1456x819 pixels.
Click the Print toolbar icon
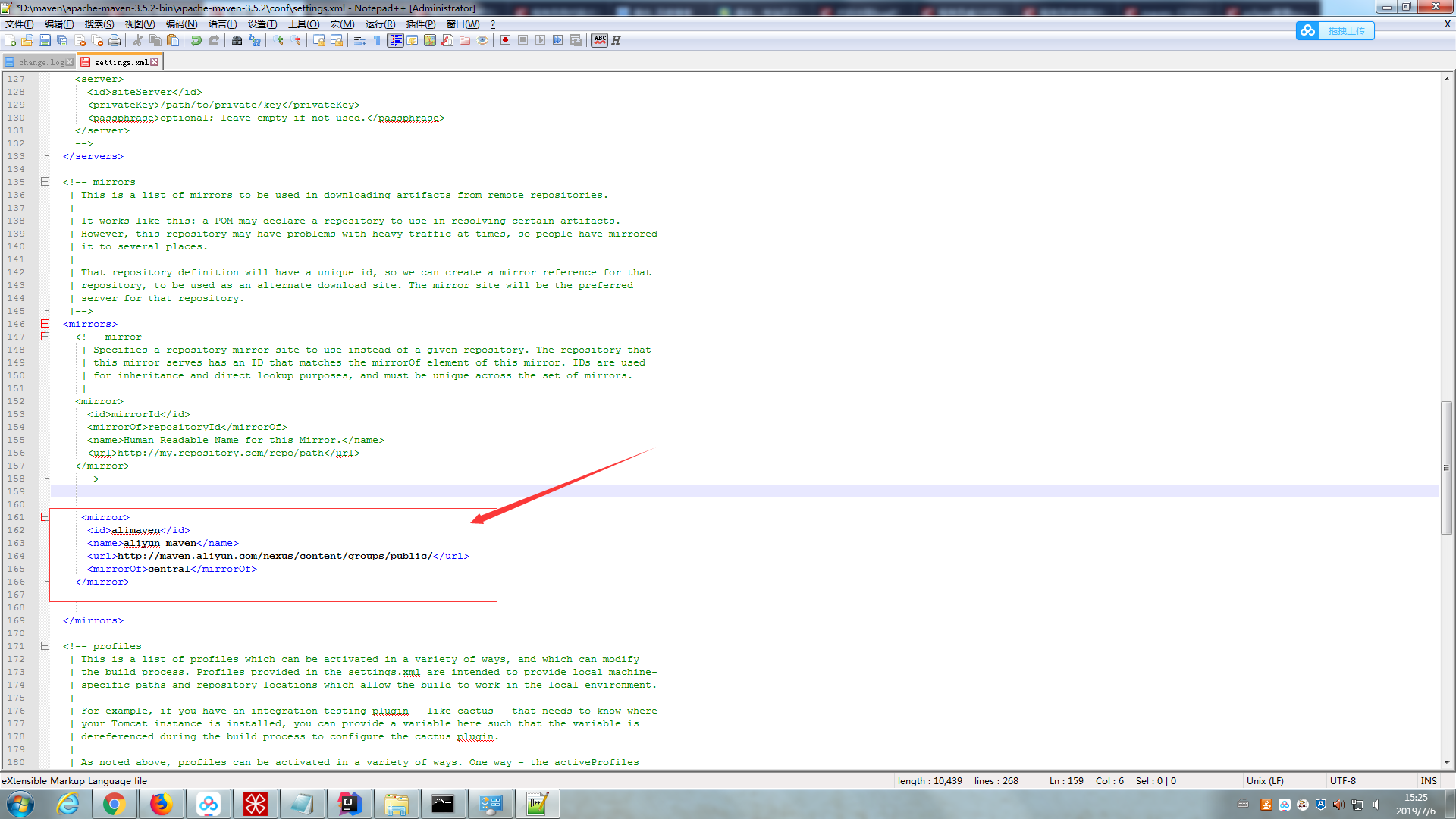tap(115, 40)
